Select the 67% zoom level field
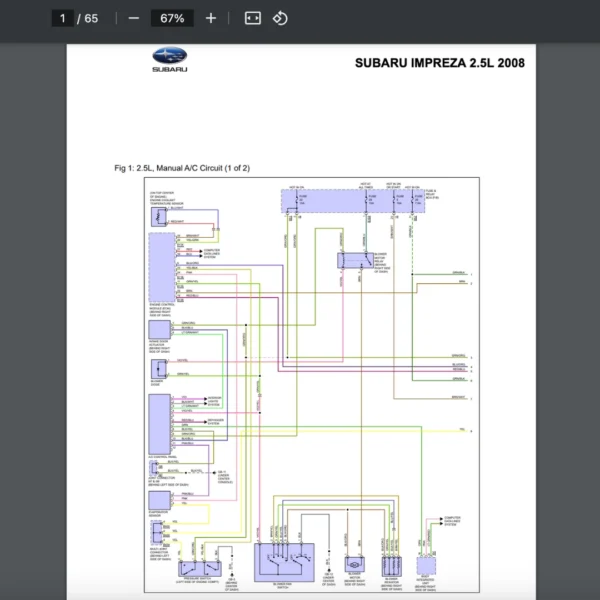Viewport: 600px width, 600px height. click(x=172, y=18)
